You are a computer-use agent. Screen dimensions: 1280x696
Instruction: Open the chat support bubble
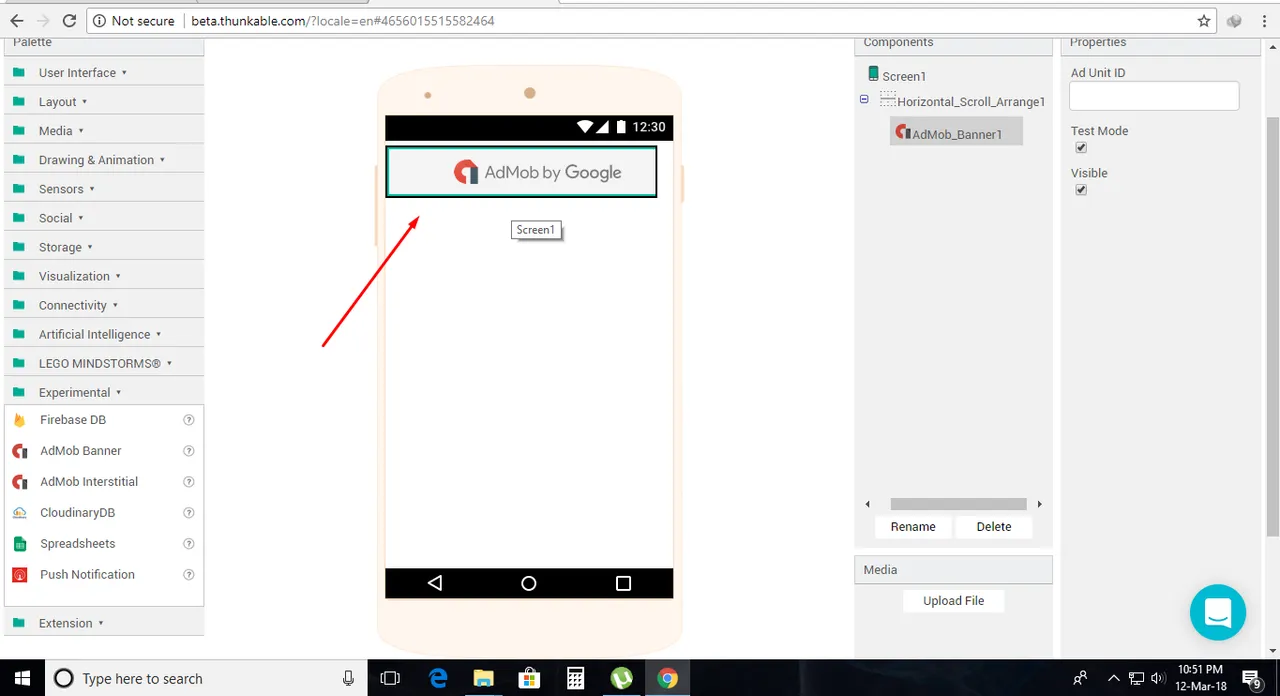[1217, 612]
